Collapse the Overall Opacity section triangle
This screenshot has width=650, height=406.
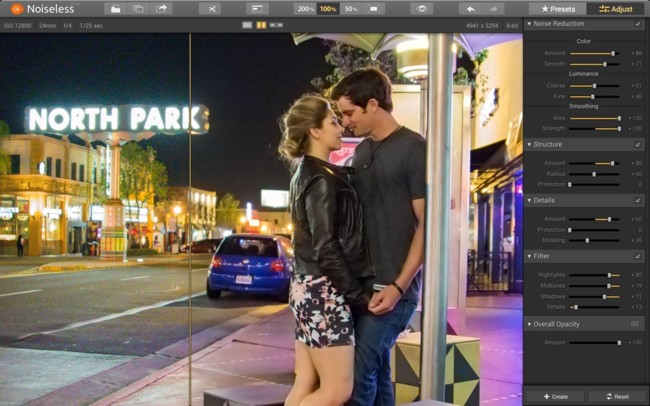coord(529,324)
